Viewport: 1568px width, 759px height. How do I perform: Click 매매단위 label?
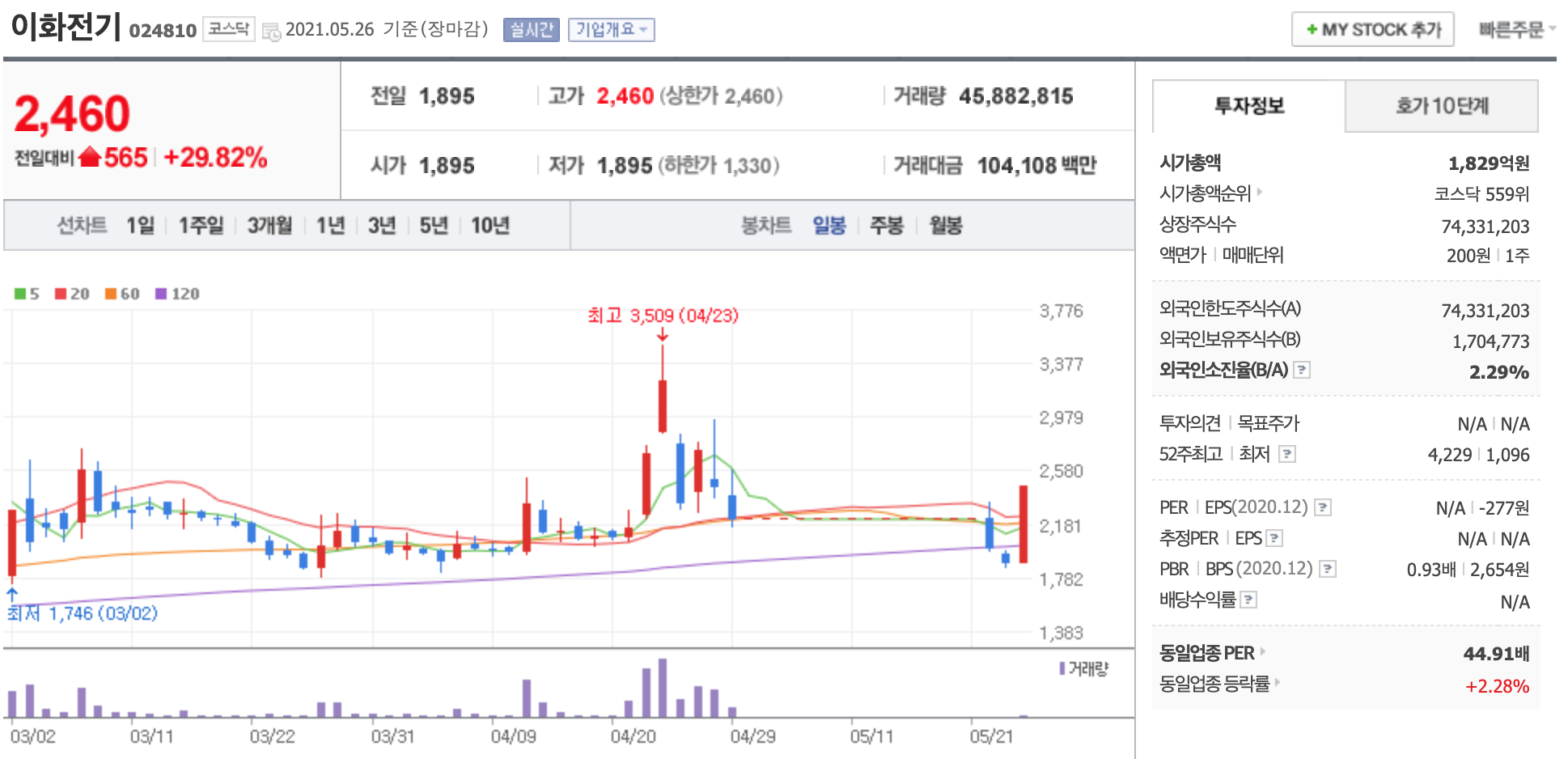tap(1252, 255)
